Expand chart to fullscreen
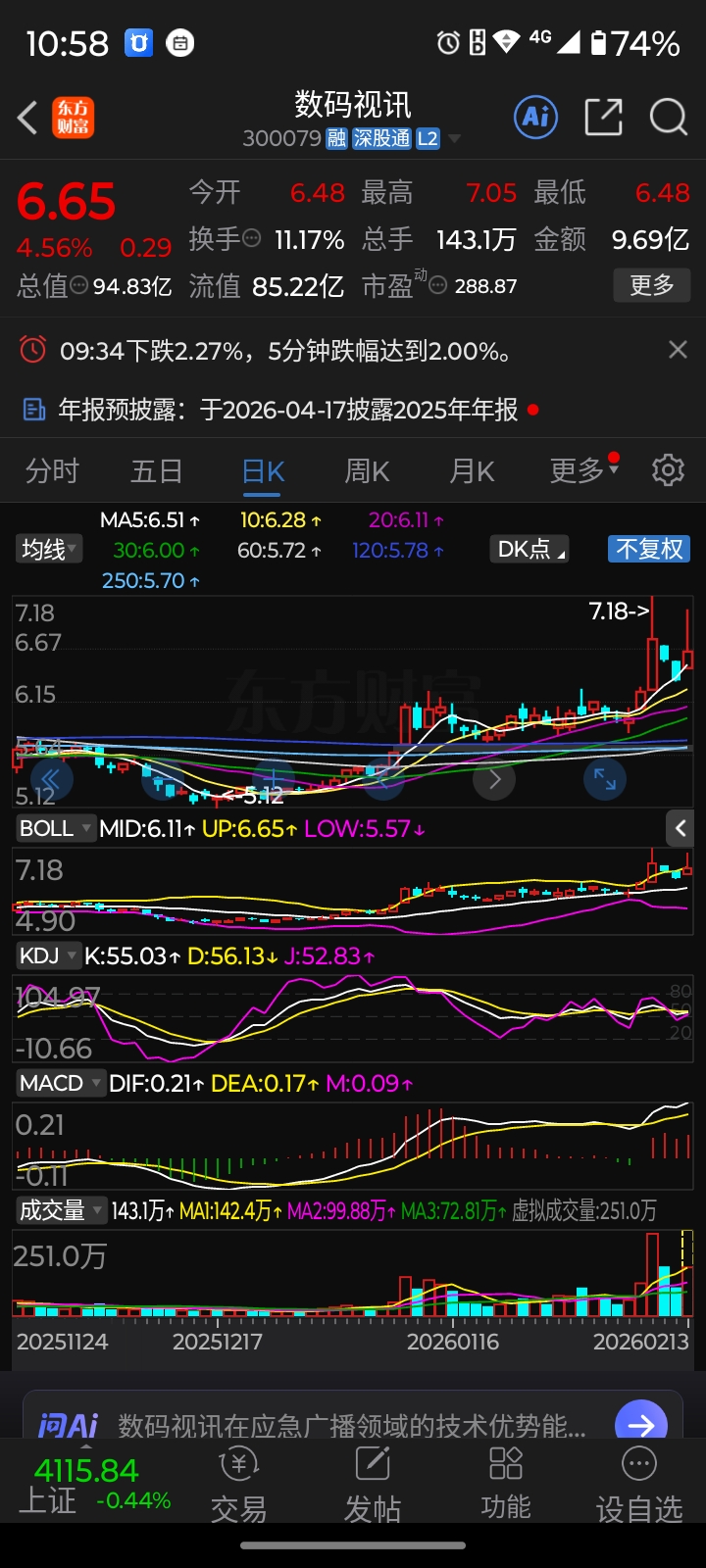This screenshot has height=1568, width=706. [x=605, y=780]
